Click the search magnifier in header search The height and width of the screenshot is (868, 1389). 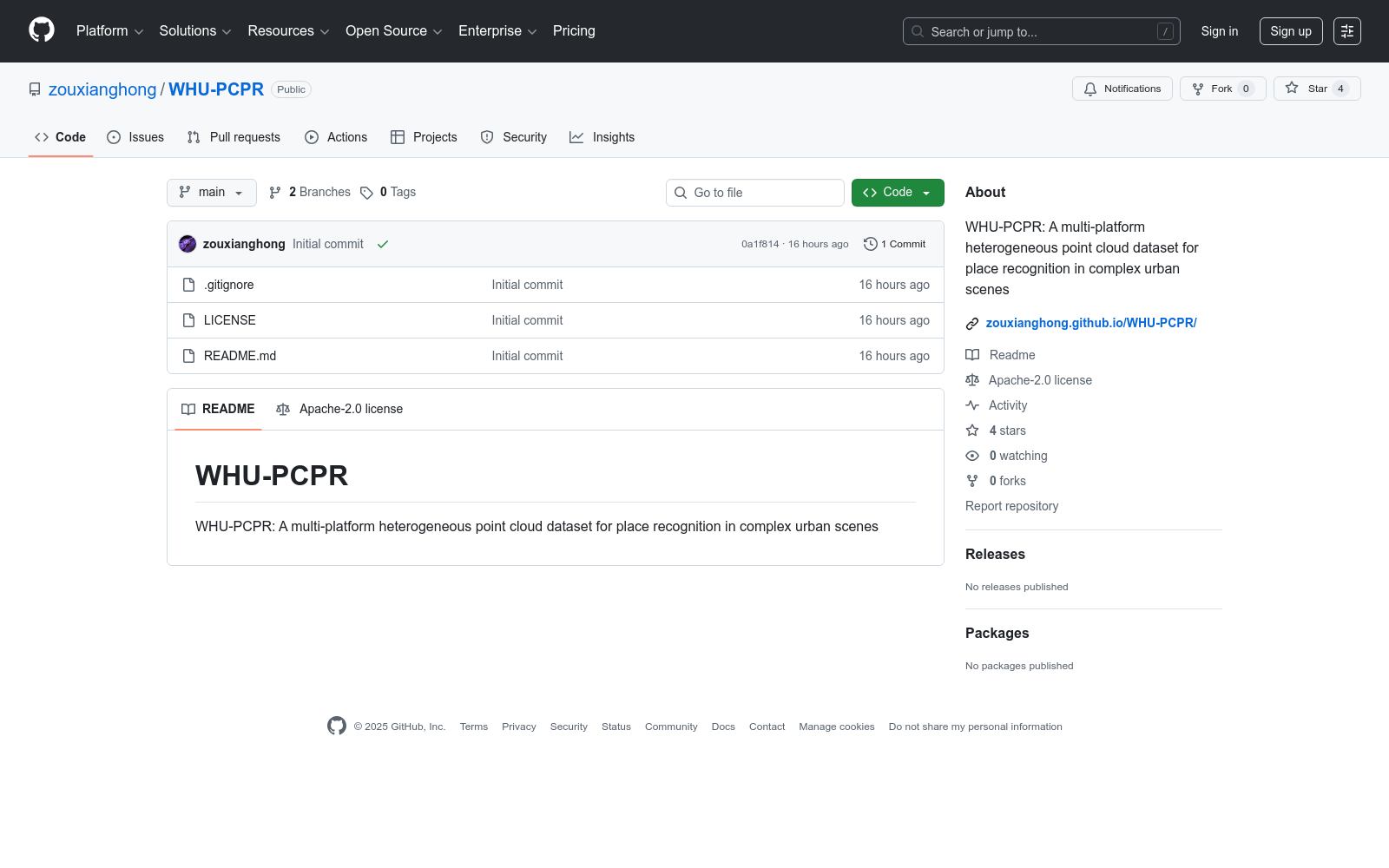918,31
